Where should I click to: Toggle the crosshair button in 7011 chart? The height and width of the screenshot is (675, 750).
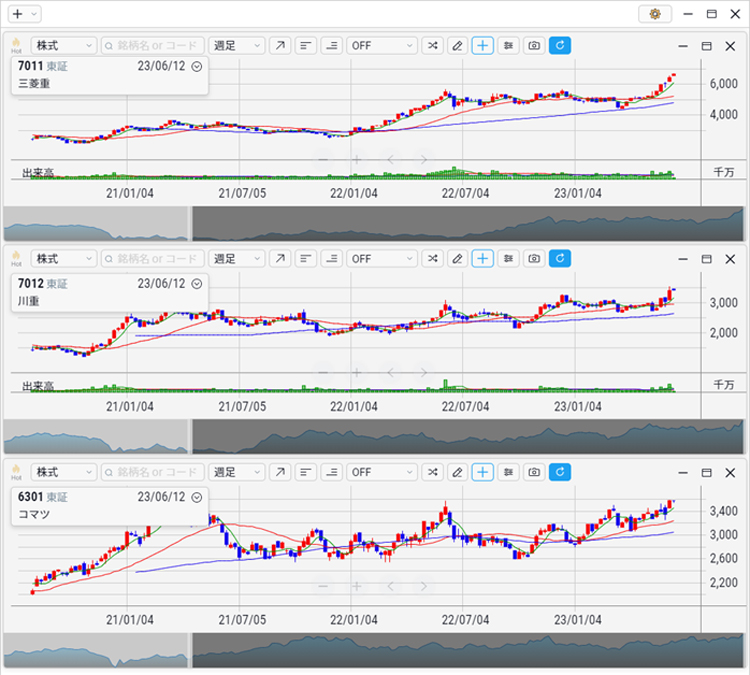[483, 46]
